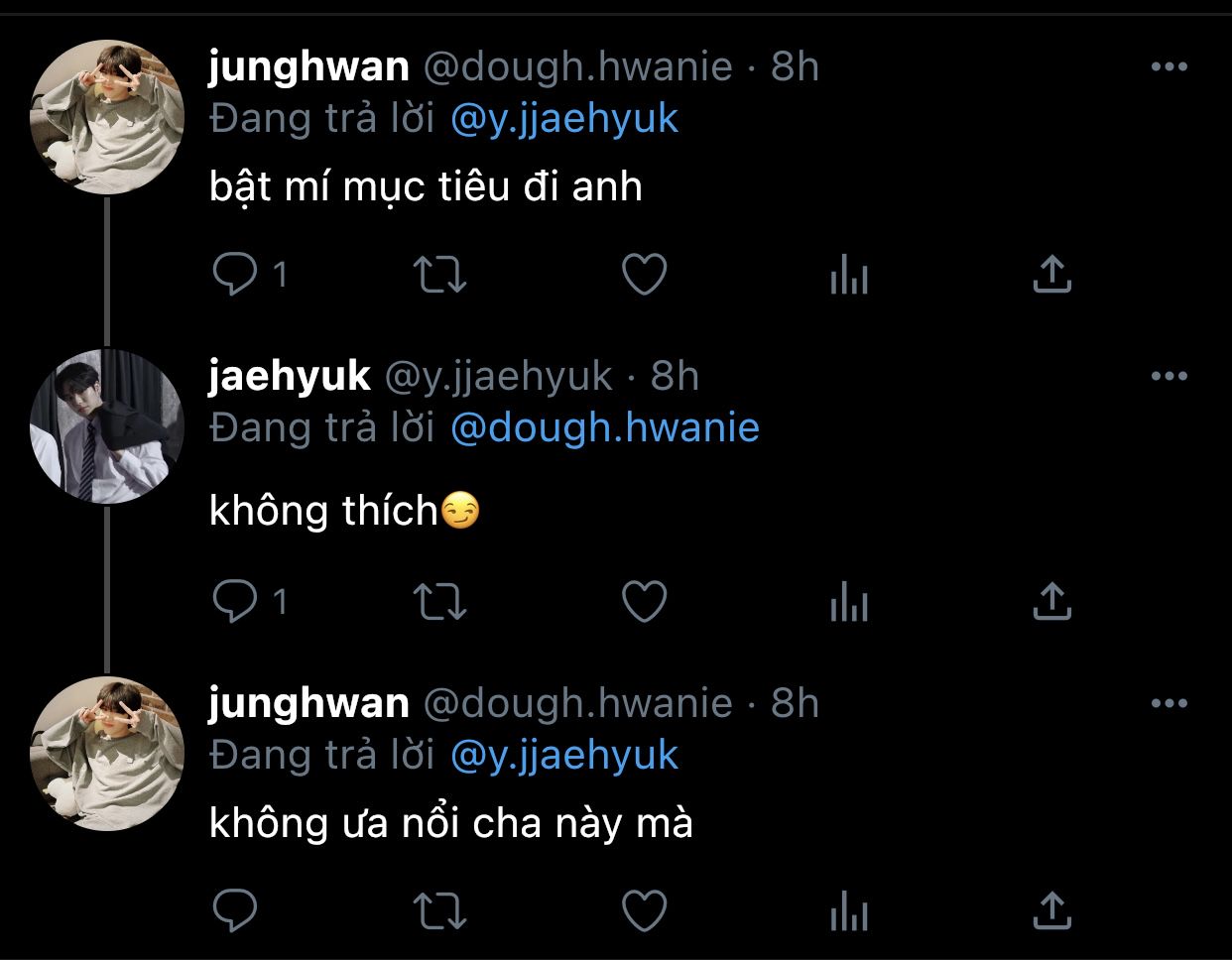Screen dimensions: 1232x960
Task: Share jaehyuk's "không thích" tweet
Action: coord(1051,601)
